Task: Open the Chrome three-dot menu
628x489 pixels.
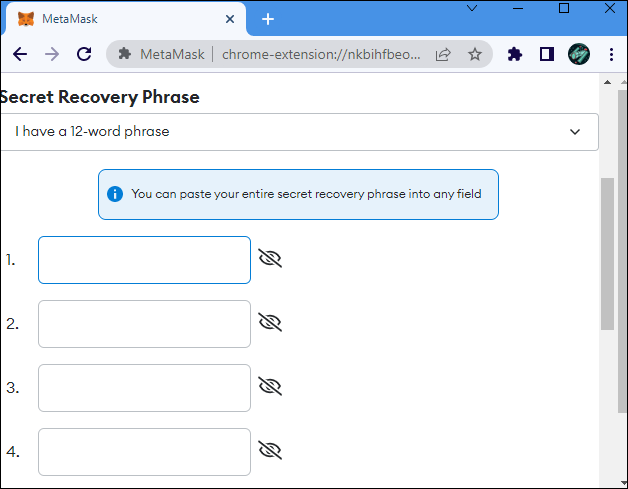Action: tap(610, 54)
